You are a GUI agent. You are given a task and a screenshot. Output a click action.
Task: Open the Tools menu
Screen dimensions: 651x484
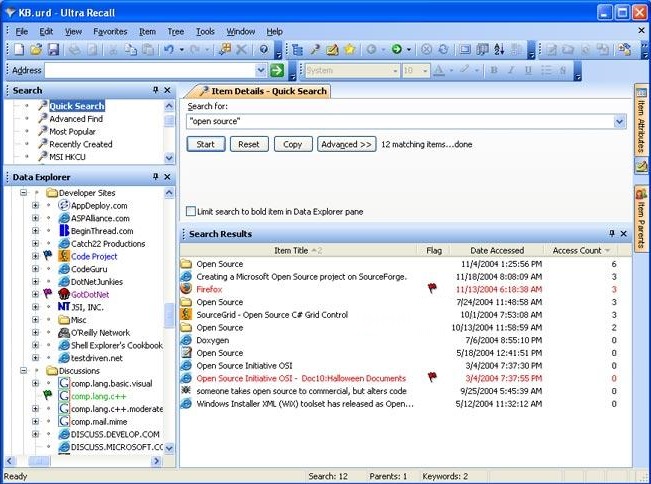coord(205,32)
